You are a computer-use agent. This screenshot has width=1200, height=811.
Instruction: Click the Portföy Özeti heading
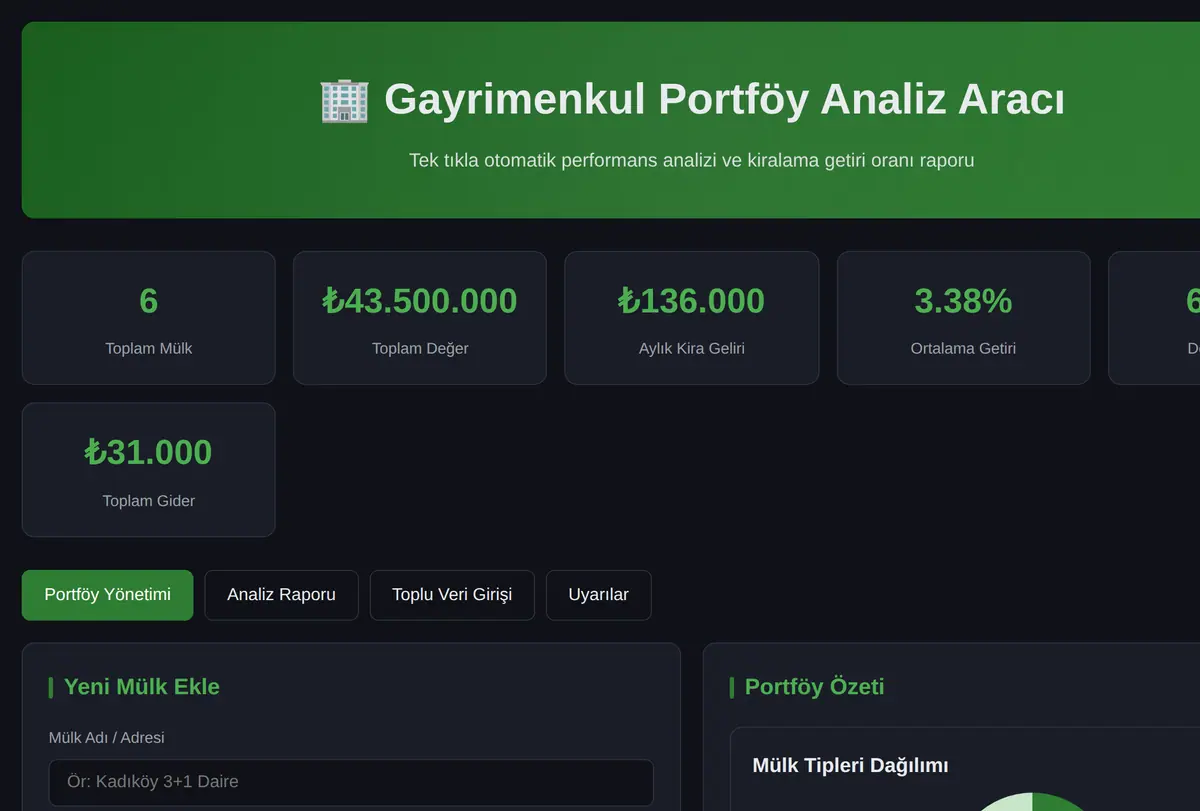(x=814, y=687)
